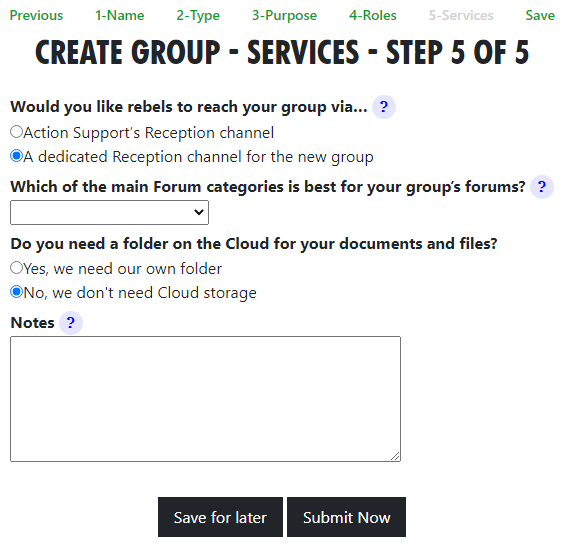Click the help icon next to Notes
Screen dimensions: 572x553
point(71,322)
